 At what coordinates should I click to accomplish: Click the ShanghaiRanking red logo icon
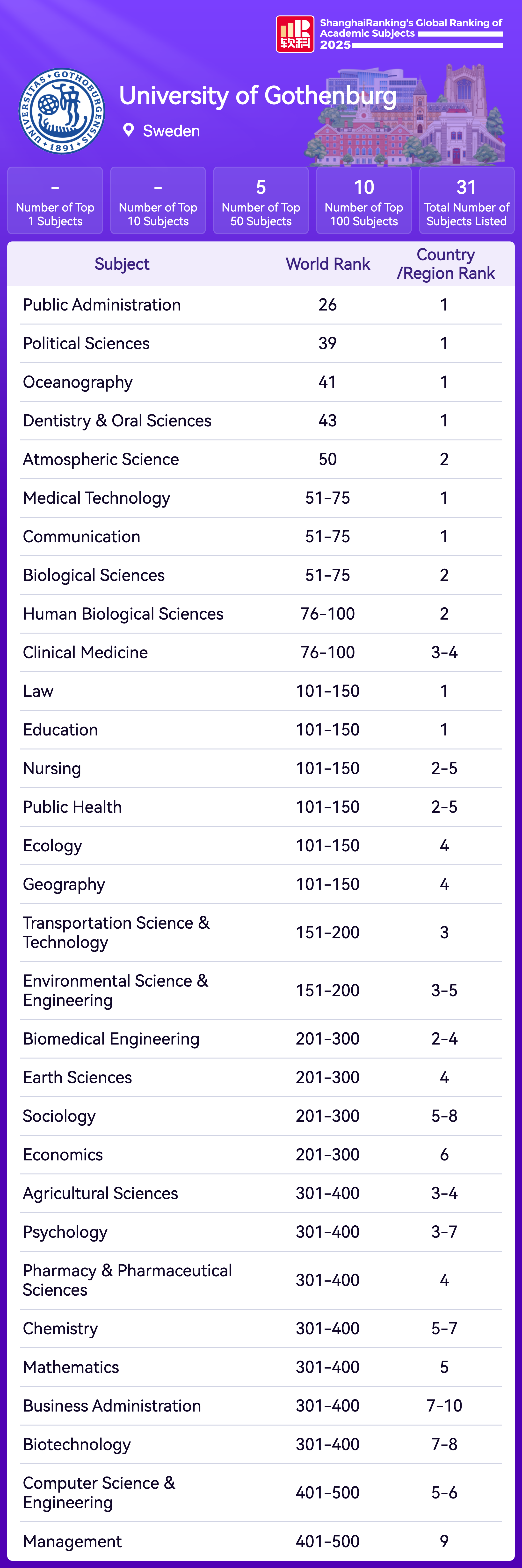[295, 34]
